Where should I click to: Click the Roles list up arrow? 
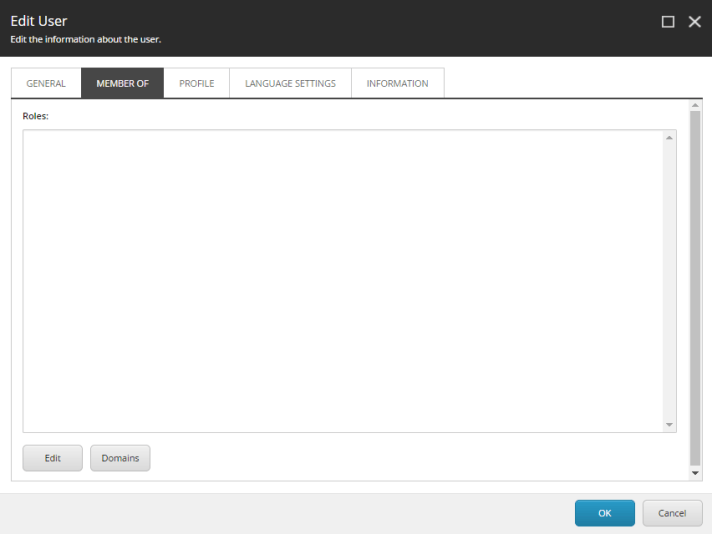(670, 137)
